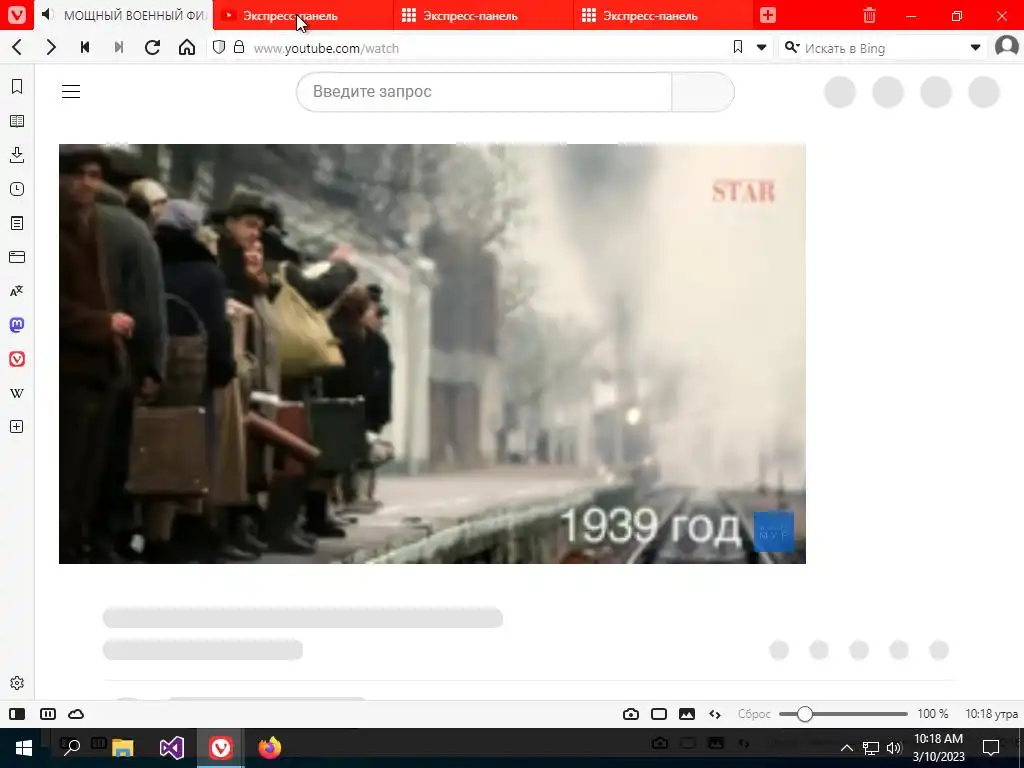Show site info via padlock icon
This screenshot has width=1024, height=768.
click(x=239, y=47)
